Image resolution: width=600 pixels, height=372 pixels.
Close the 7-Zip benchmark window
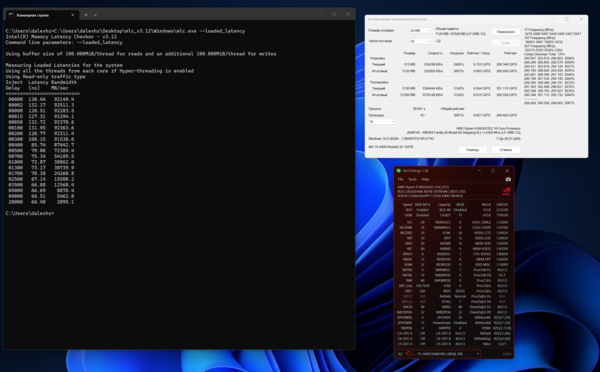tap(581, 19)
